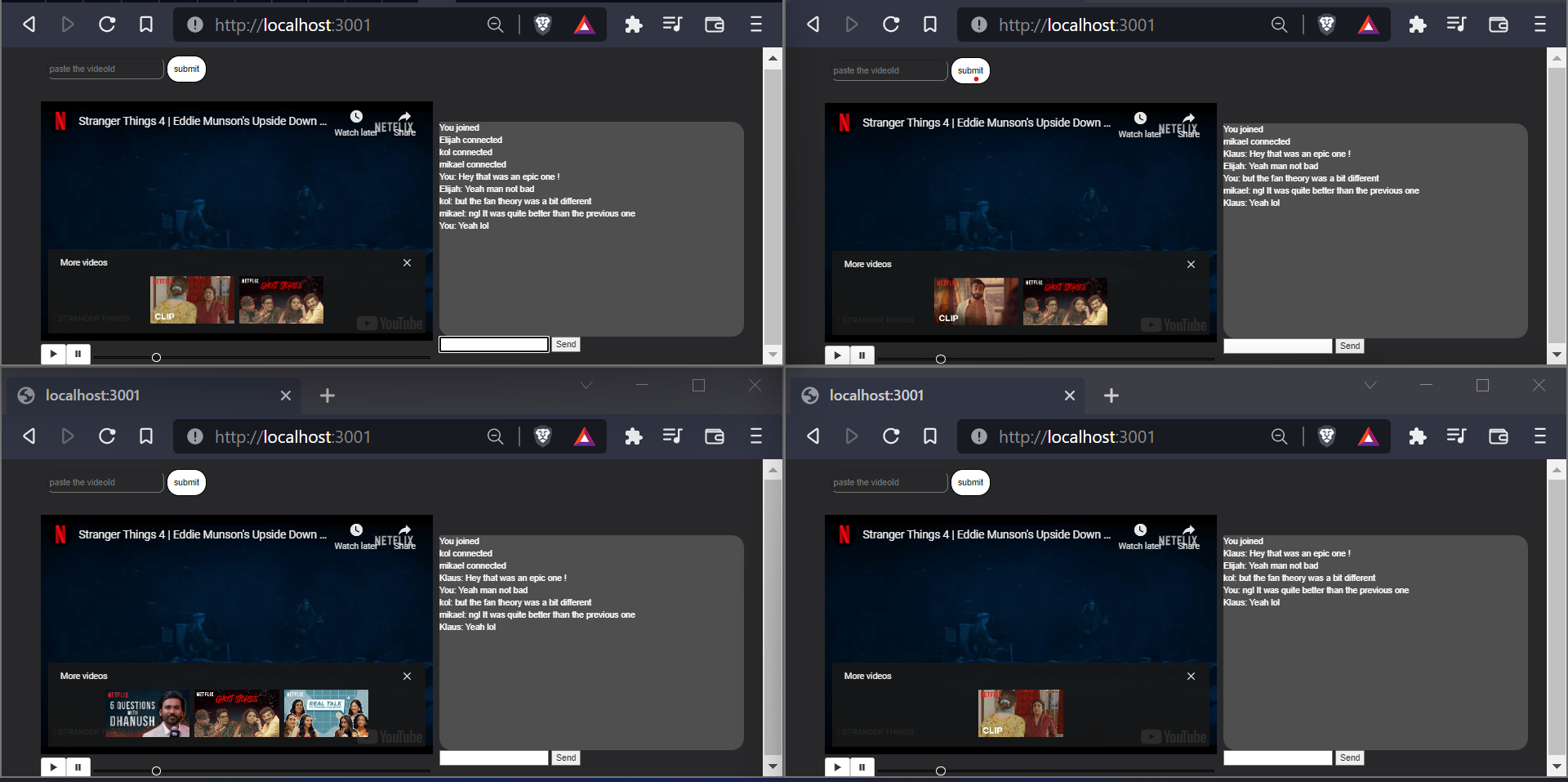Click scroll-down arrow in top-left window scrollbar

point(773,355)
